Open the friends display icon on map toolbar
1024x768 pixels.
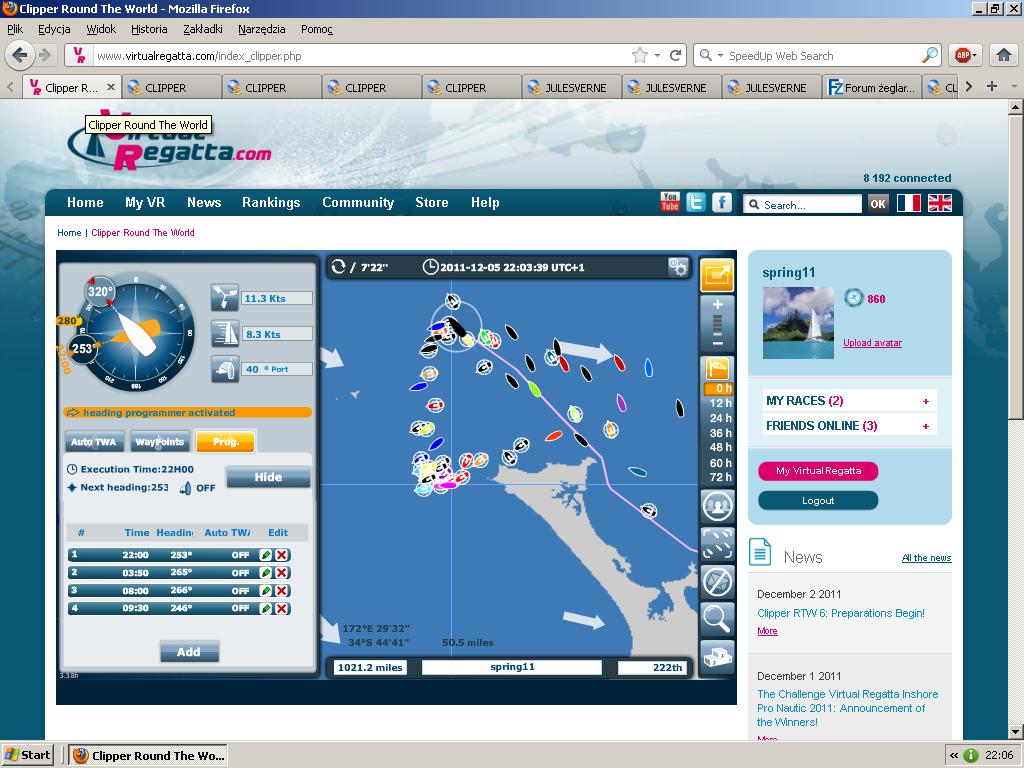(717, 506)
